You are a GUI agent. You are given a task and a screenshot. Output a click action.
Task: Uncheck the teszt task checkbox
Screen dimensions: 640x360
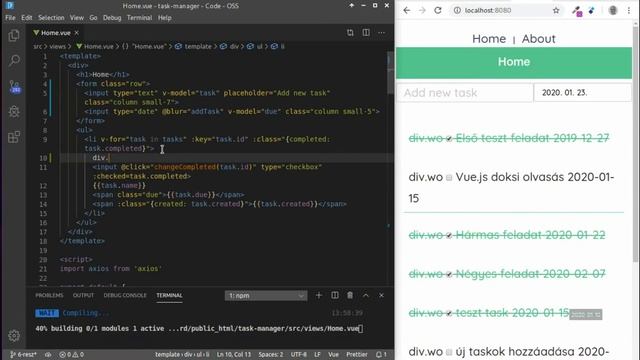pyautogui.click(x=449, y=313)
